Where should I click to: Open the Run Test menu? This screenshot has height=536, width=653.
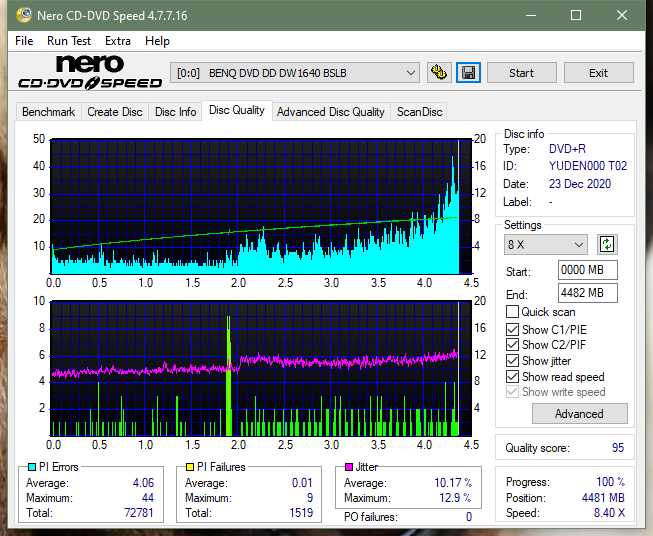coord(69,41)
